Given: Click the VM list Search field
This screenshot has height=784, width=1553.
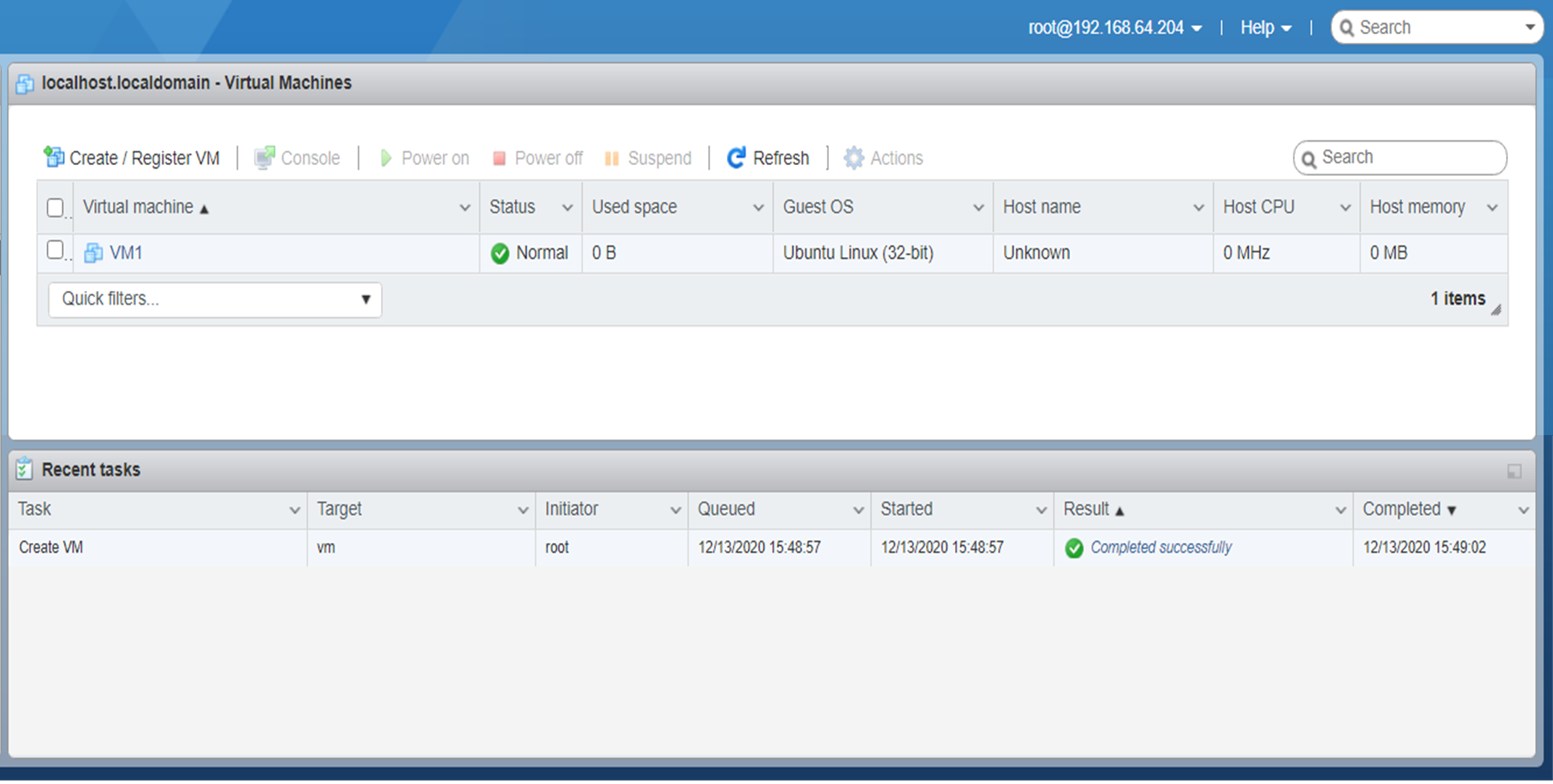Looking at the screenshot, I should click(1400, 158).
